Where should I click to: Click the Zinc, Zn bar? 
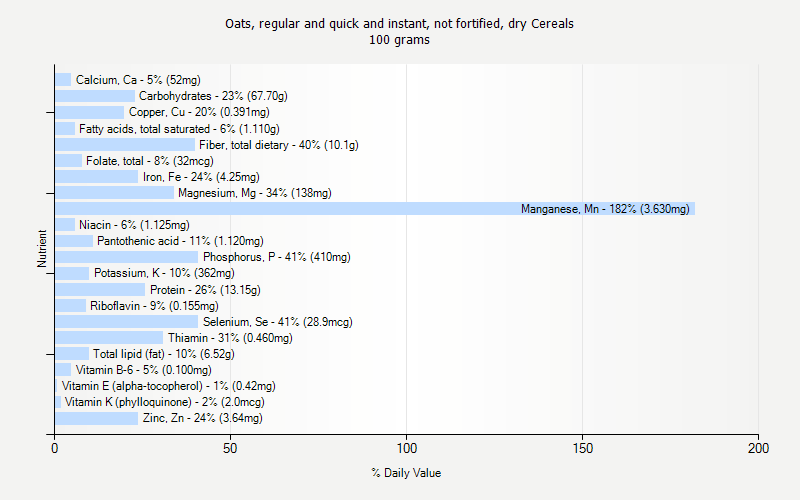point(96,418)
